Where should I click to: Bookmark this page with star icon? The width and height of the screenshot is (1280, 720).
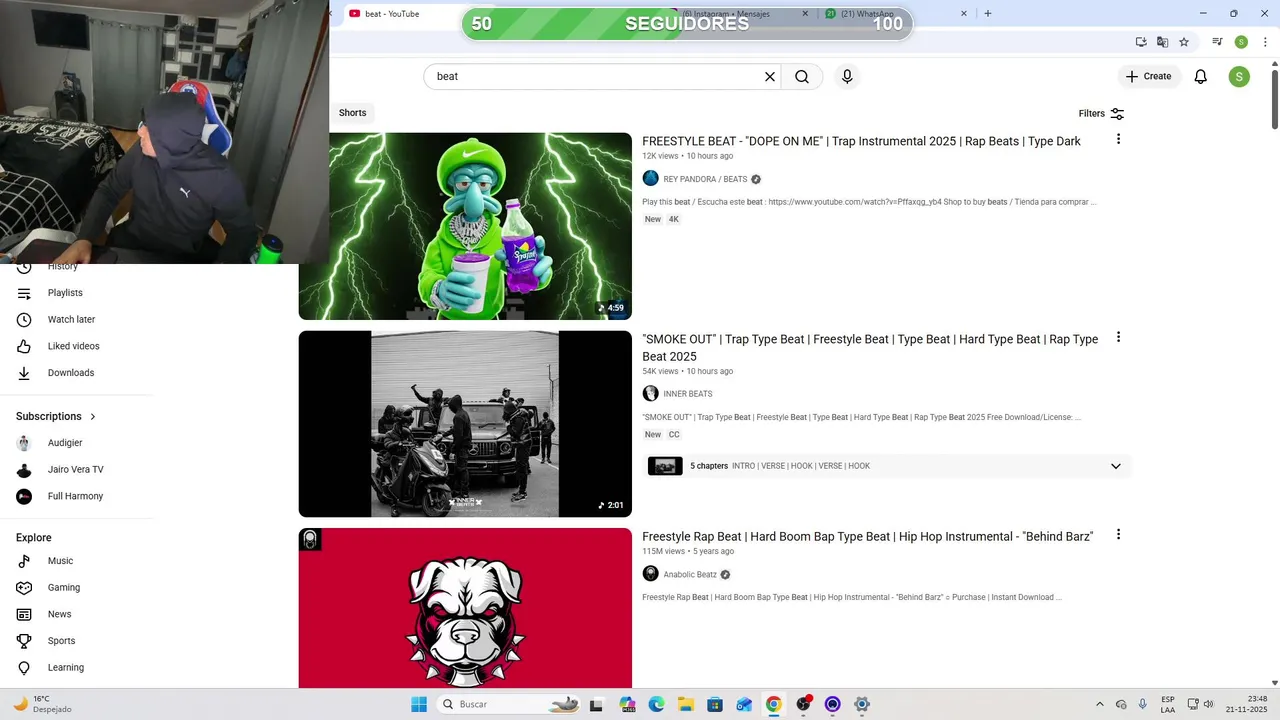pyautogui.click(x=1184, y=42)
